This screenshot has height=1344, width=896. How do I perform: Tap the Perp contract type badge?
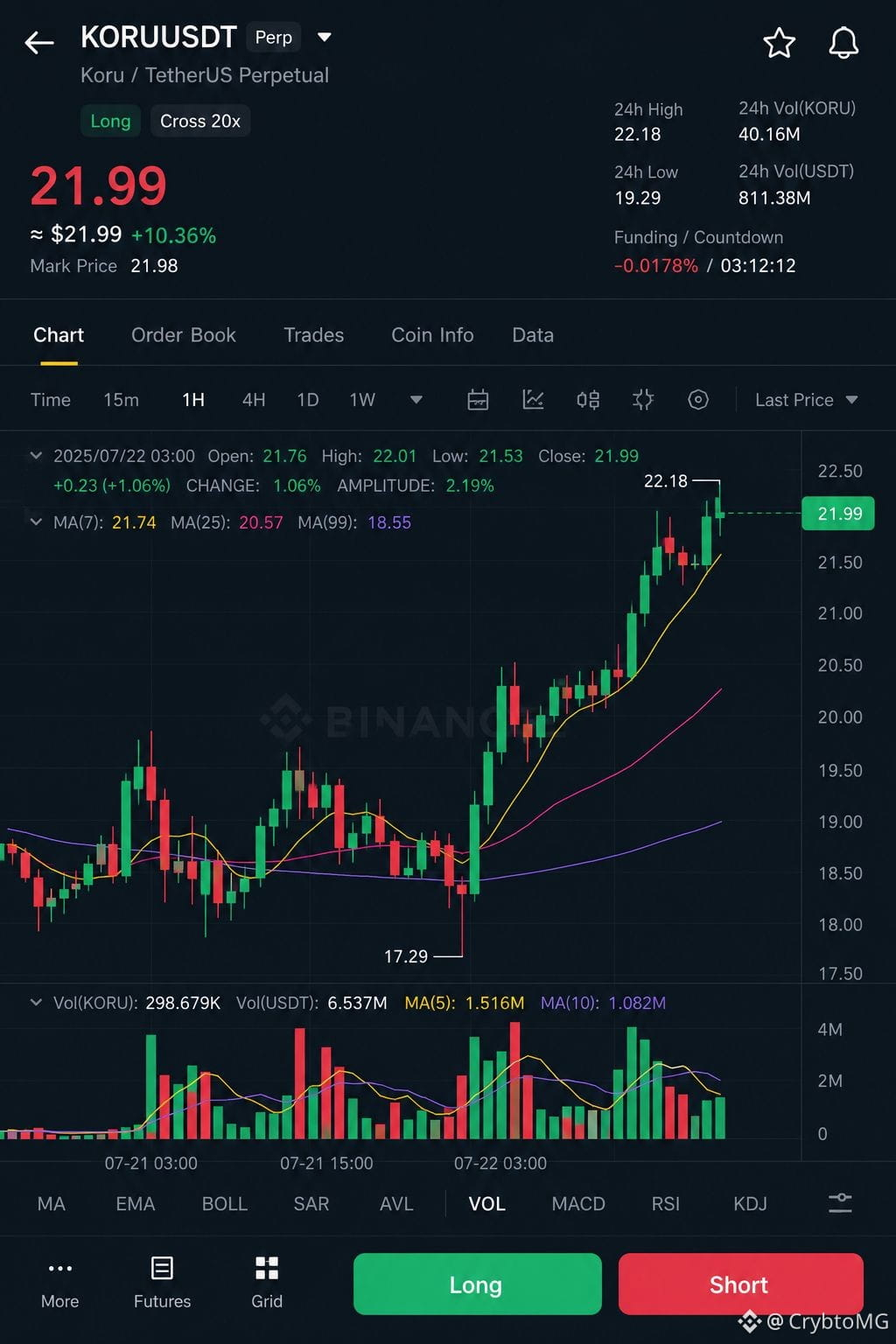(x=274, y=37)
